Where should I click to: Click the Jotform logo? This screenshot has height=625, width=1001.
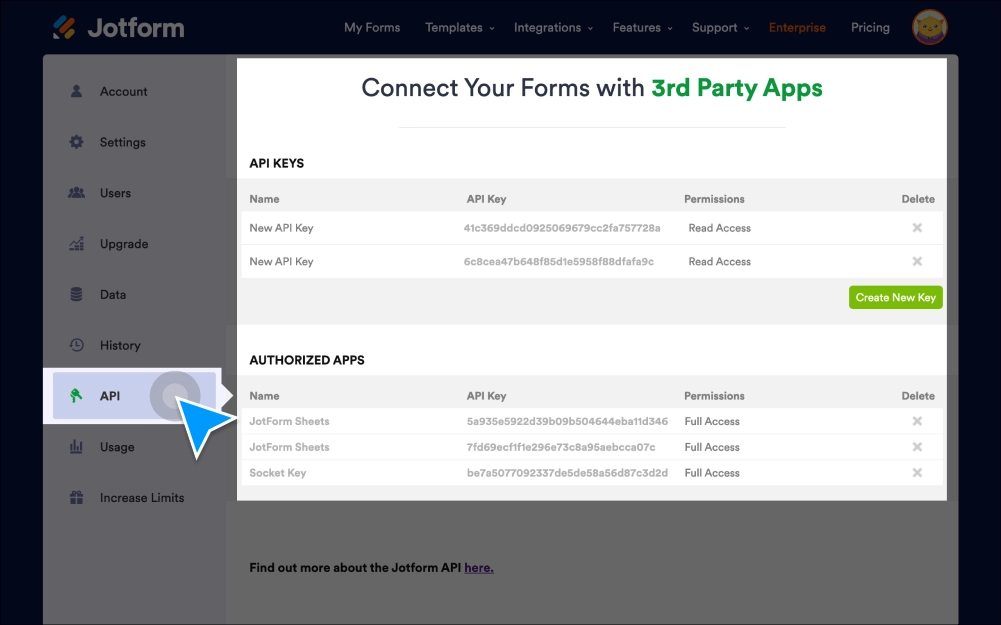117,27
